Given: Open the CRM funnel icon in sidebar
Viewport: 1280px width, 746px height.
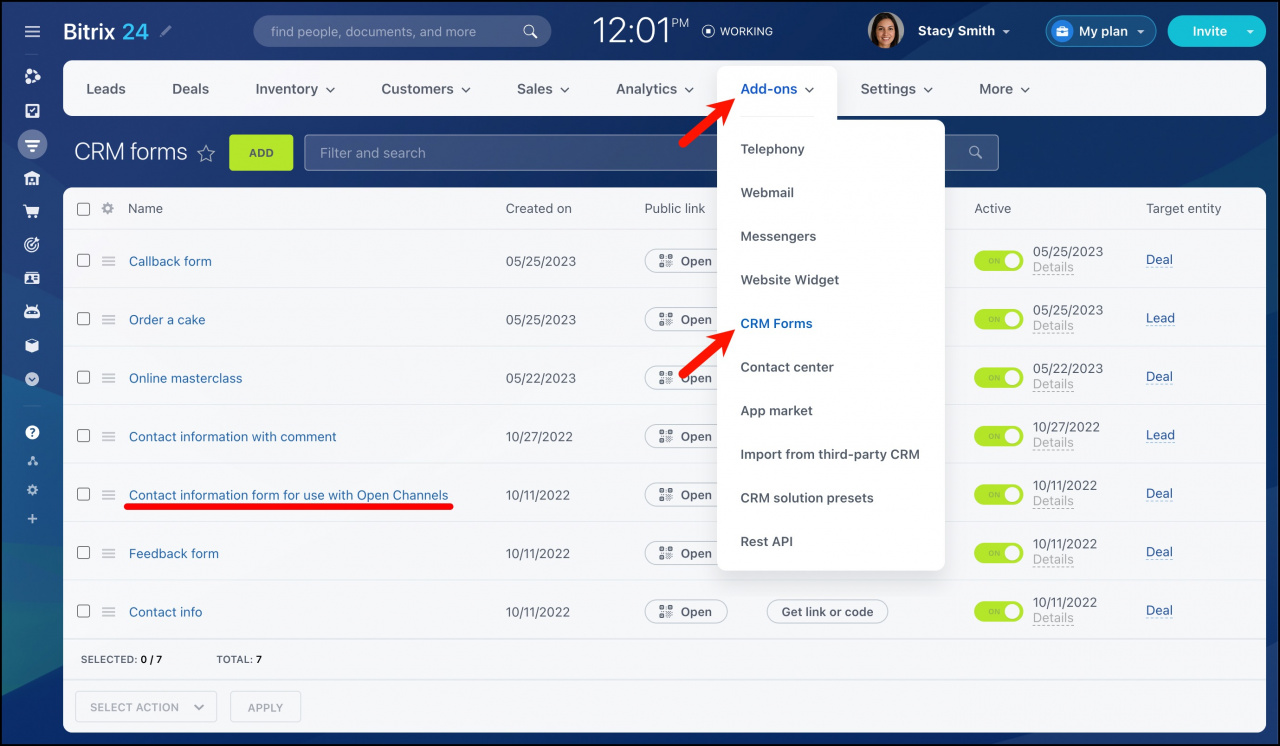Looking at the screenshot, I should pos(32,145).
